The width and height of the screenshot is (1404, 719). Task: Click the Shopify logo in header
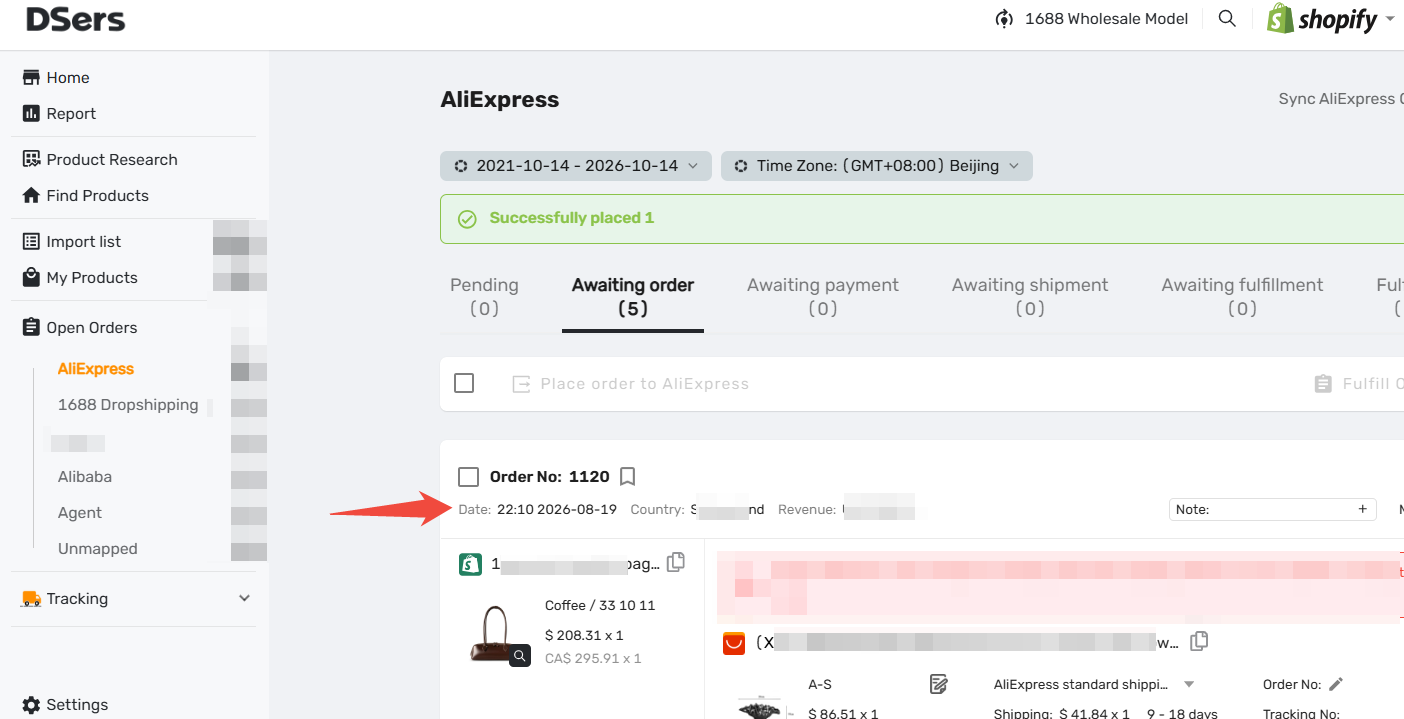pos(1322,19)
